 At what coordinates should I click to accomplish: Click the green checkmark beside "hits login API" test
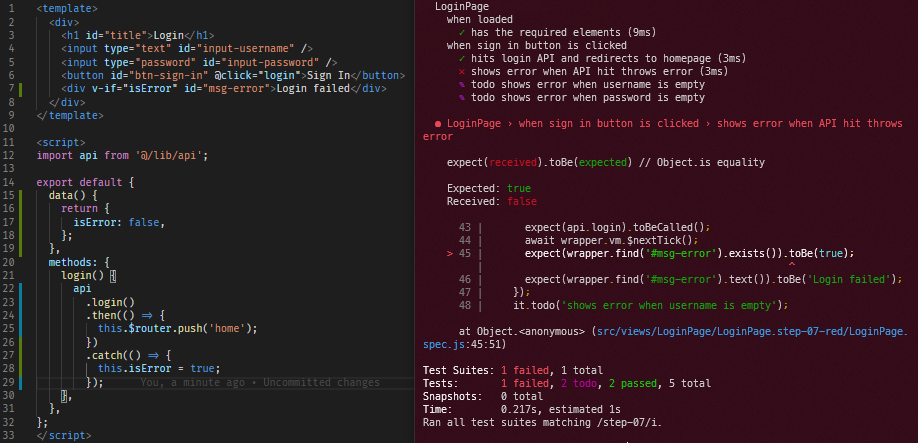point(463,59)
